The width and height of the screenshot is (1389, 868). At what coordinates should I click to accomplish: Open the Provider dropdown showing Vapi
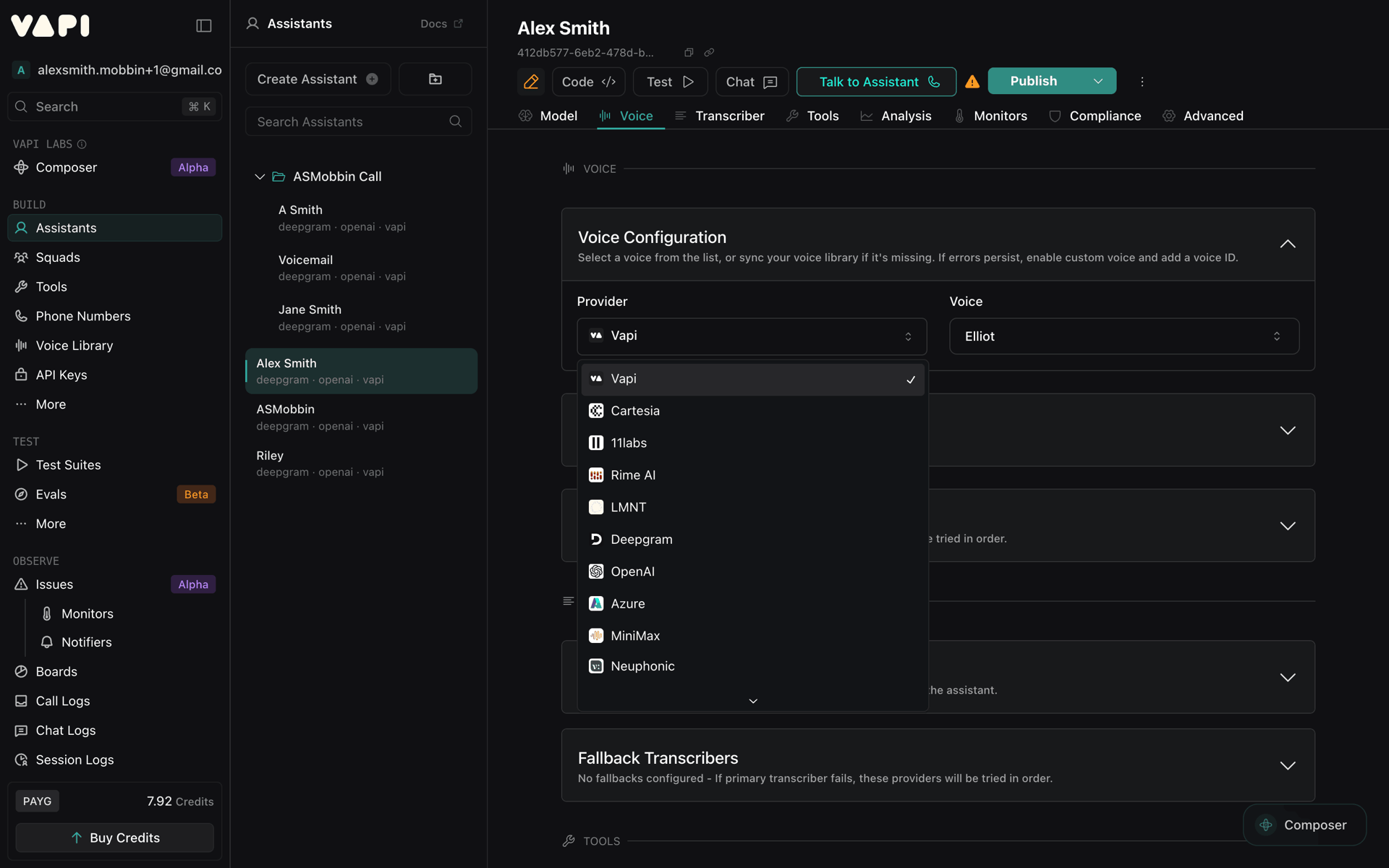(752, 336)
